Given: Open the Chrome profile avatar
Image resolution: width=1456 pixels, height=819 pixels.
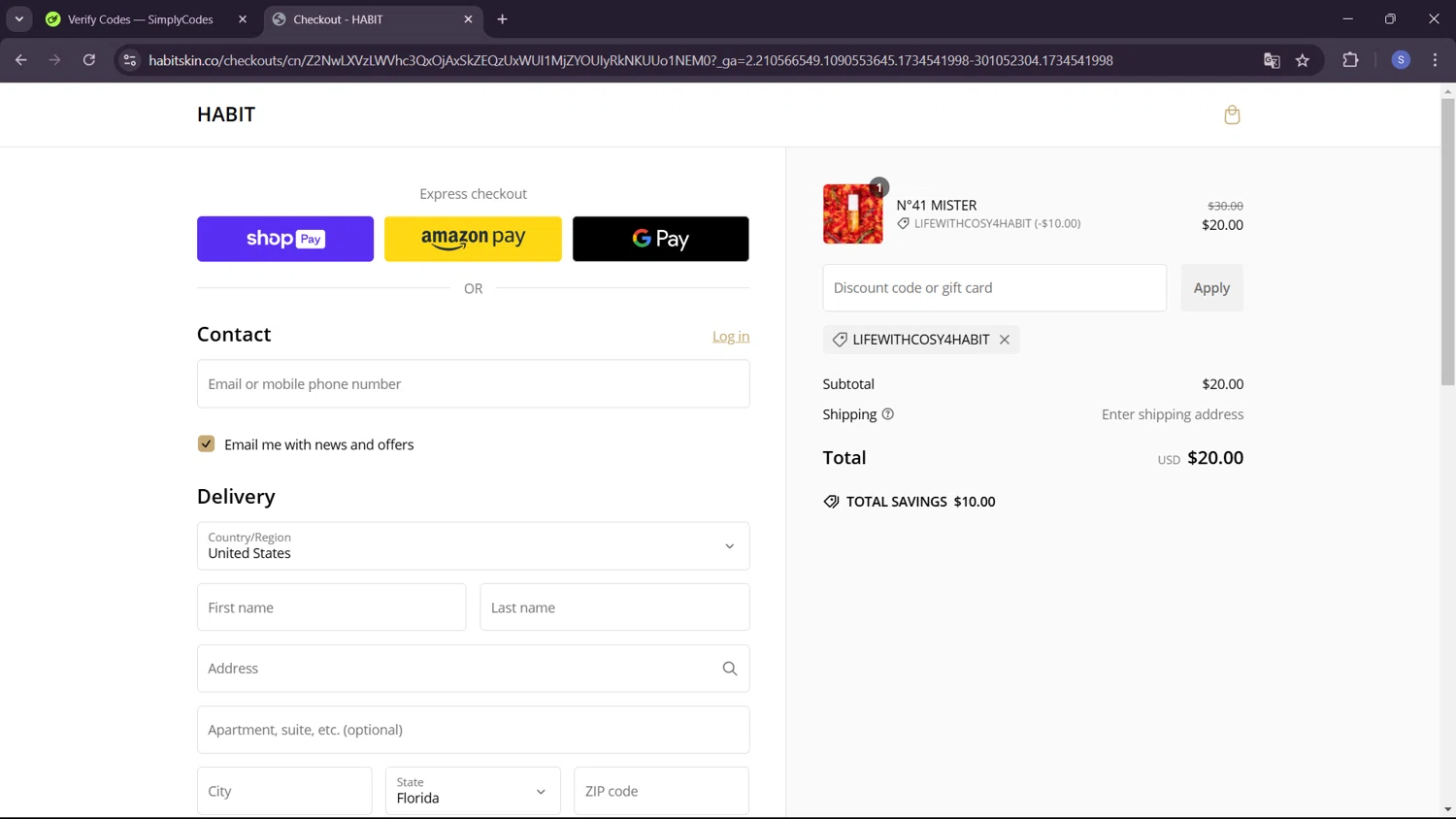Looking at the screenshot, I should pos(1401,60).
